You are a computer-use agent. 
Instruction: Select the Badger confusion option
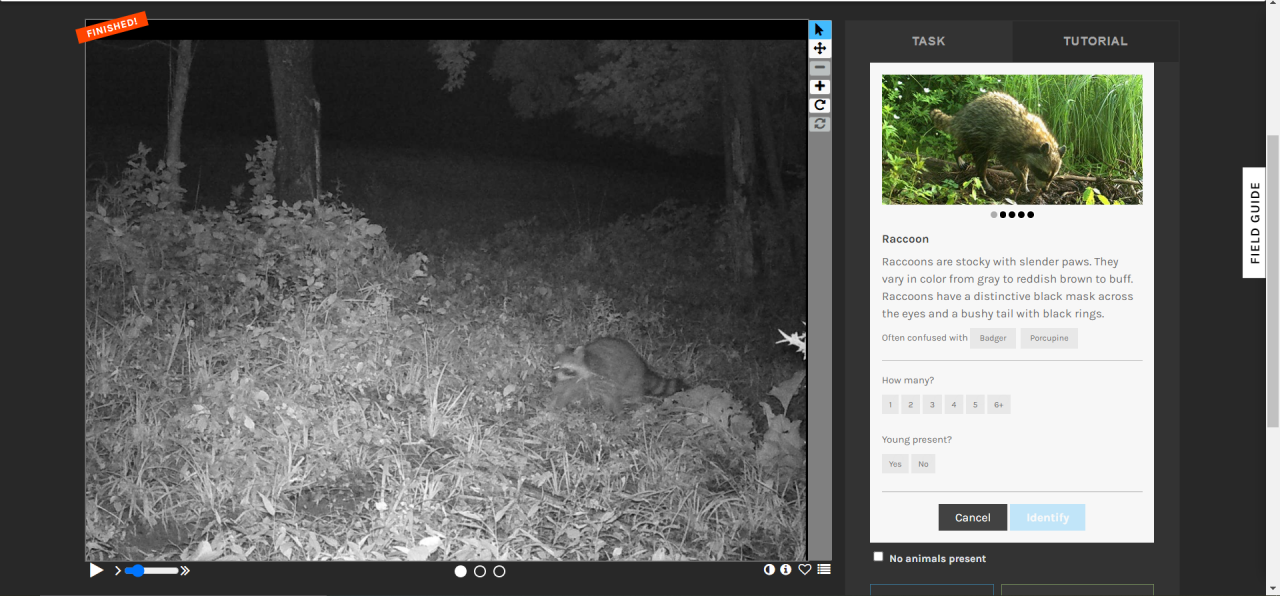(993, 338)
